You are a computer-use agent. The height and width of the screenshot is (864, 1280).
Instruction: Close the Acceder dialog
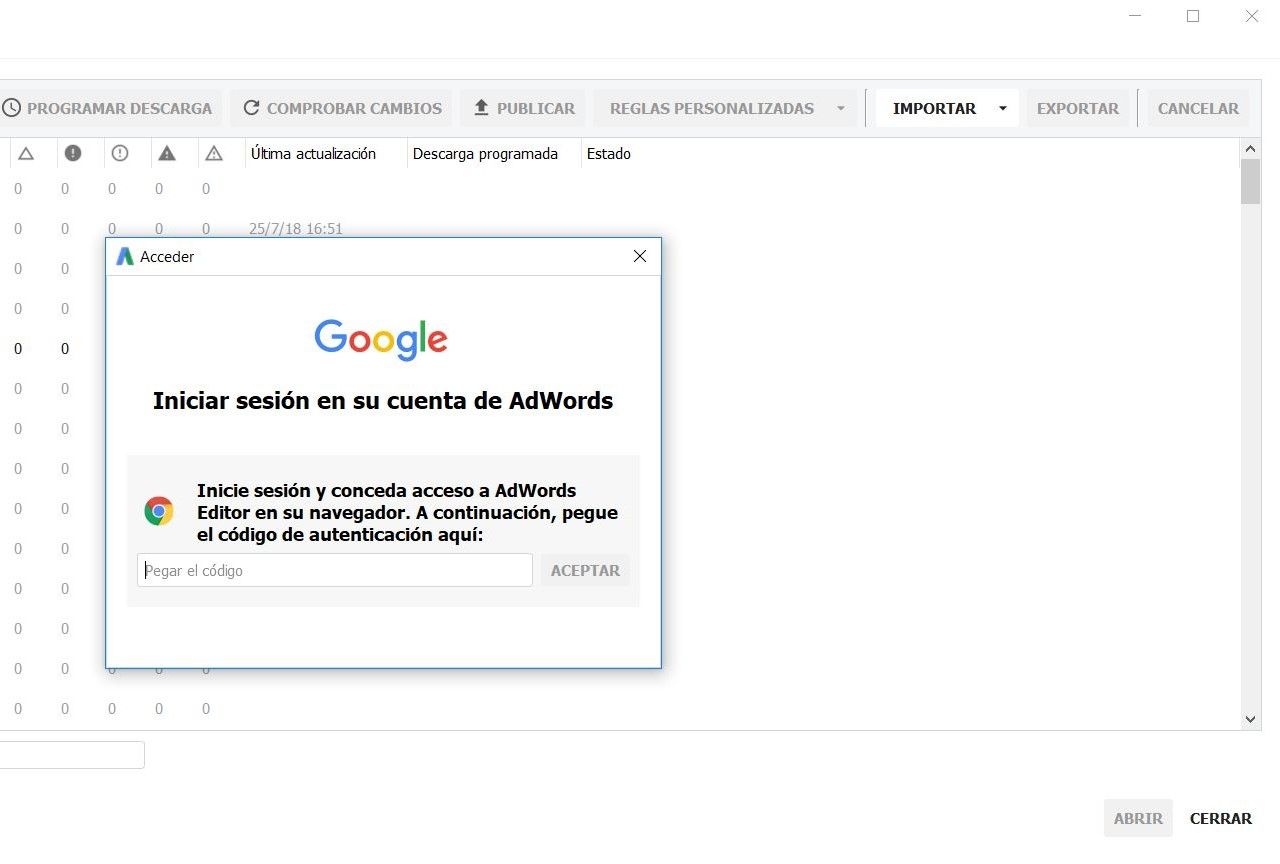coord(640,256)
